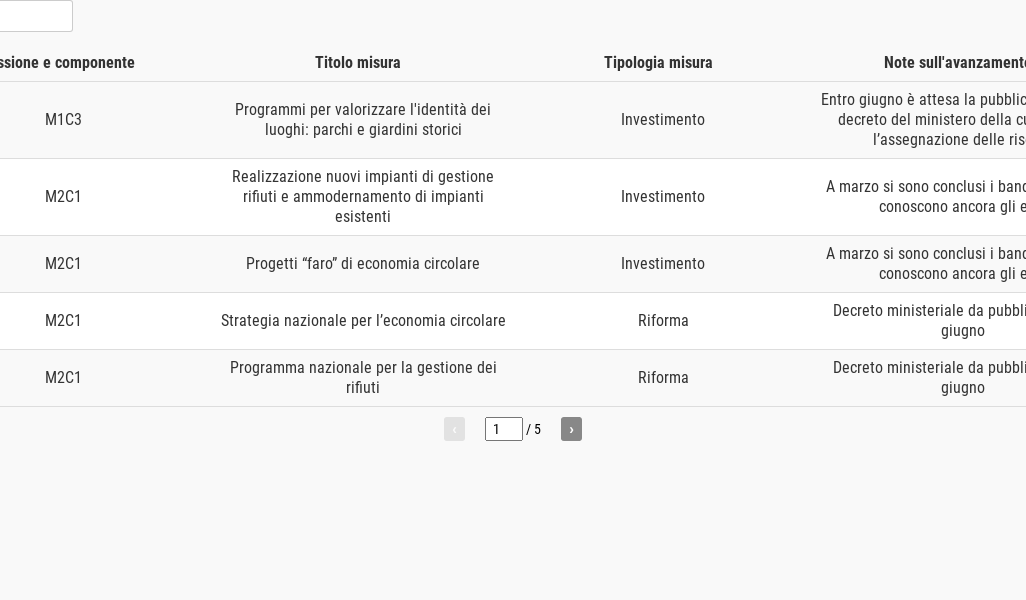
Task: Click Riforma cell for Programma nazionale row
Action: click(663, 378)
